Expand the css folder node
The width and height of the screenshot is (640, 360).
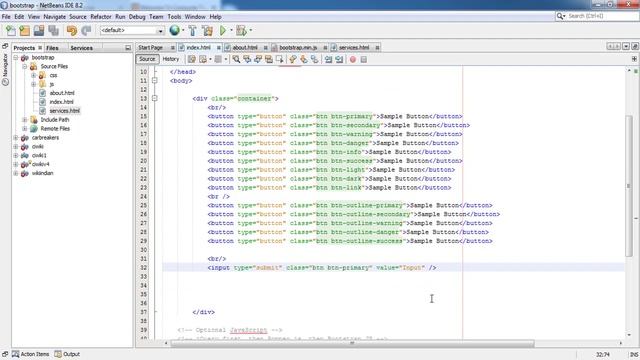[x=34, y=75]
